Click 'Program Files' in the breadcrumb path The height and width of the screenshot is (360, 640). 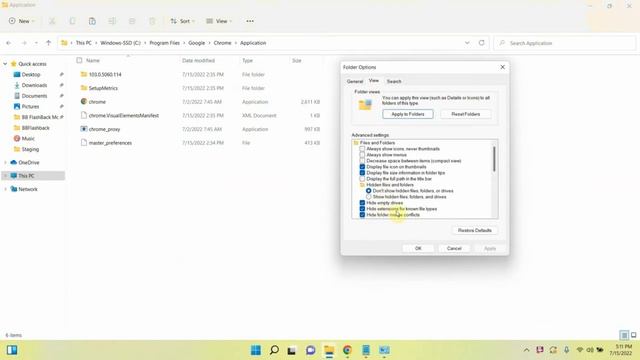tap(164, 43)
